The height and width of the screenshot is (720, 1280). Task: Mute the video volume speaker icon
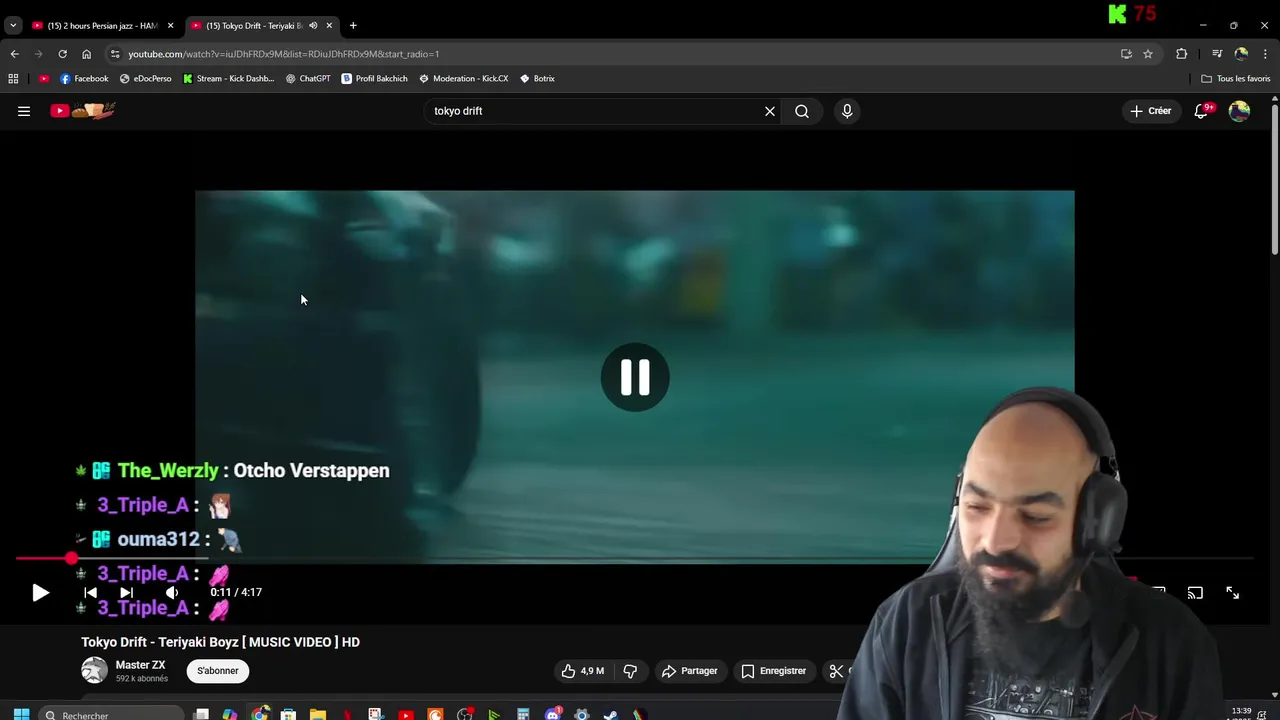point(171,593)
